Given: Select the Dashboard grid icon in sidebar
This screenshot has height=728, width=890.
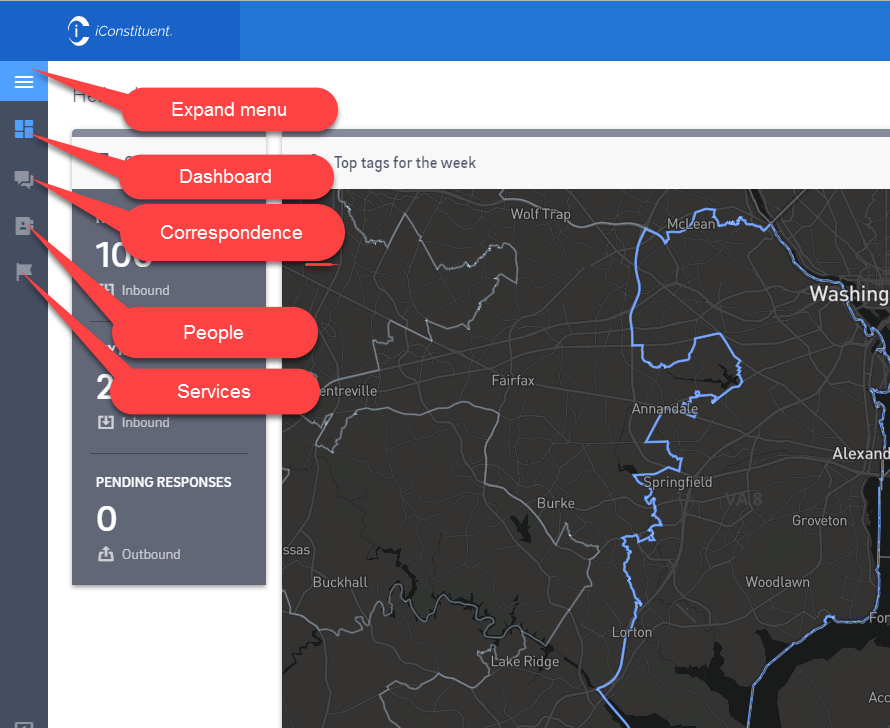Looking at the screenshot, I should coord(24,129).
